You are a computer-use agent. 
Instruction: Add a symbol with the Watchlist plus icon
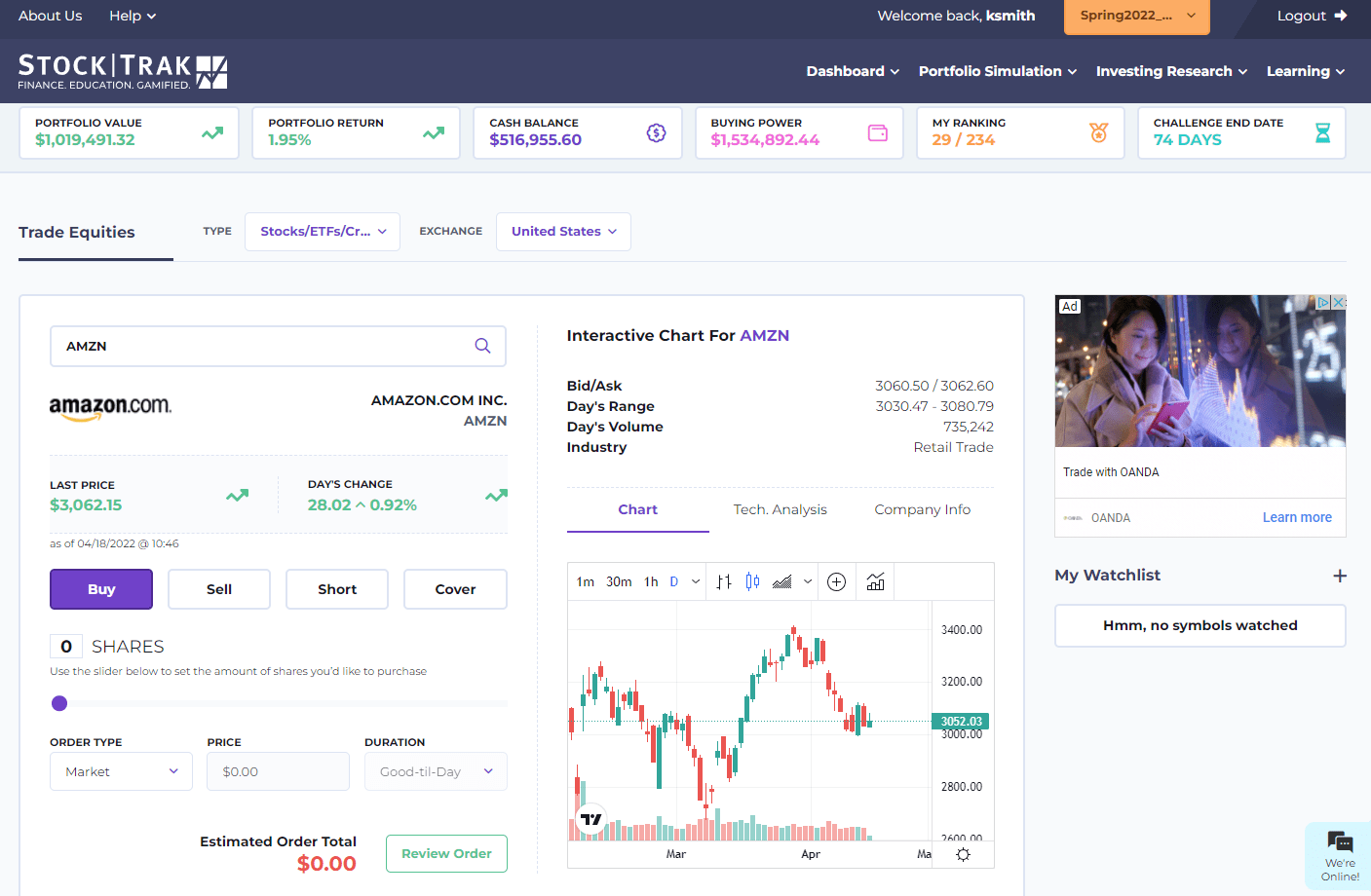tap(1341, 576)
